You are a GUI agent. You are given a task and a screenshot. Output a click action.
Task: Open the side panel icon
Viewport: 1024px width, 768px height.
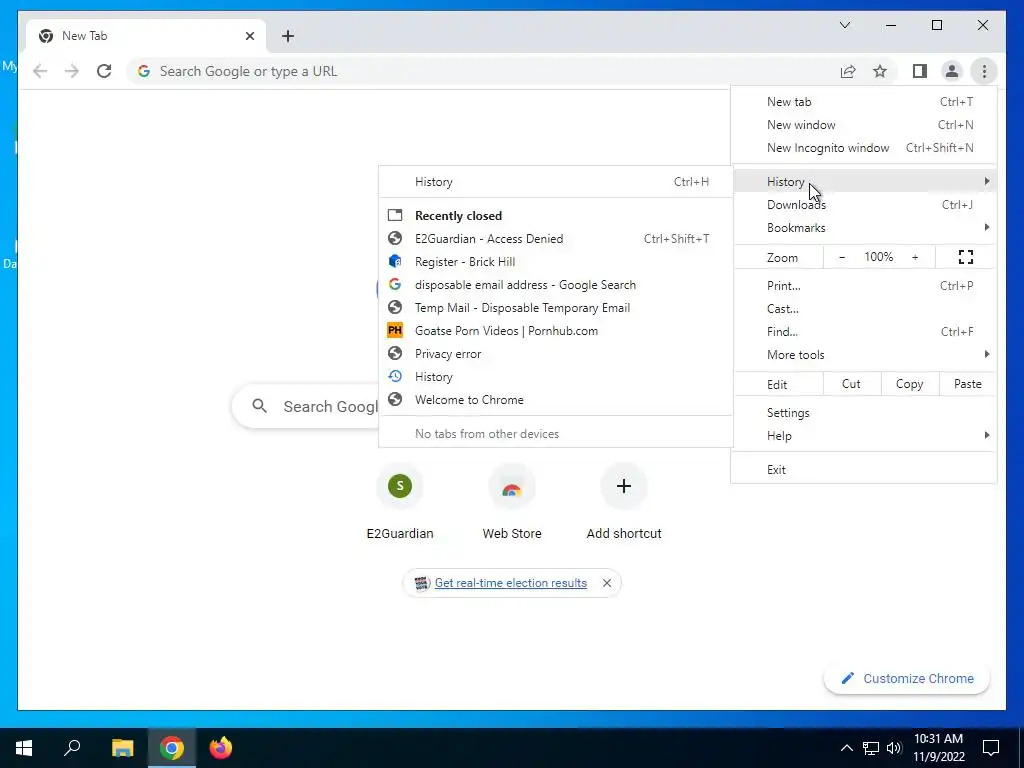click(920, 71)
